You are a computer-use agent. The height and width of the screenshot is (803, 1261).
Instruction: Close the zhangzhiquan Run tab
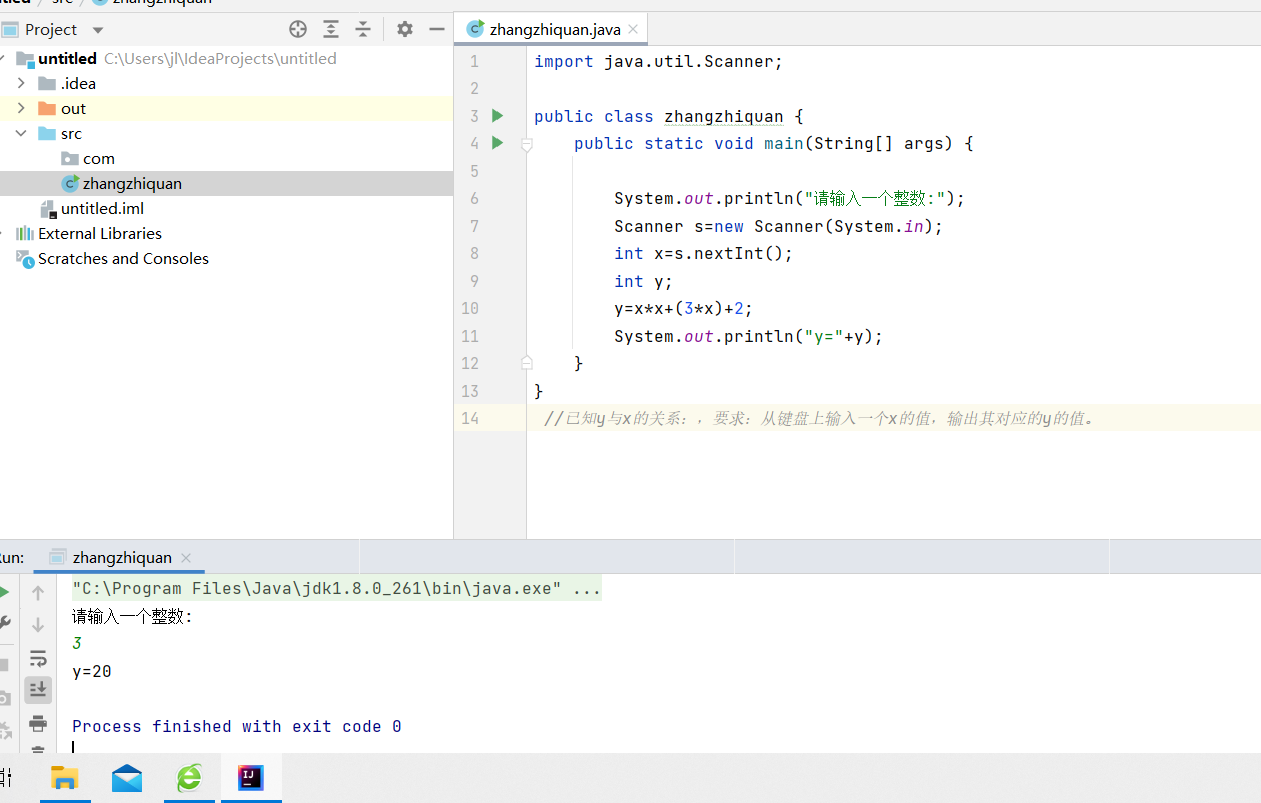point(186,558)
